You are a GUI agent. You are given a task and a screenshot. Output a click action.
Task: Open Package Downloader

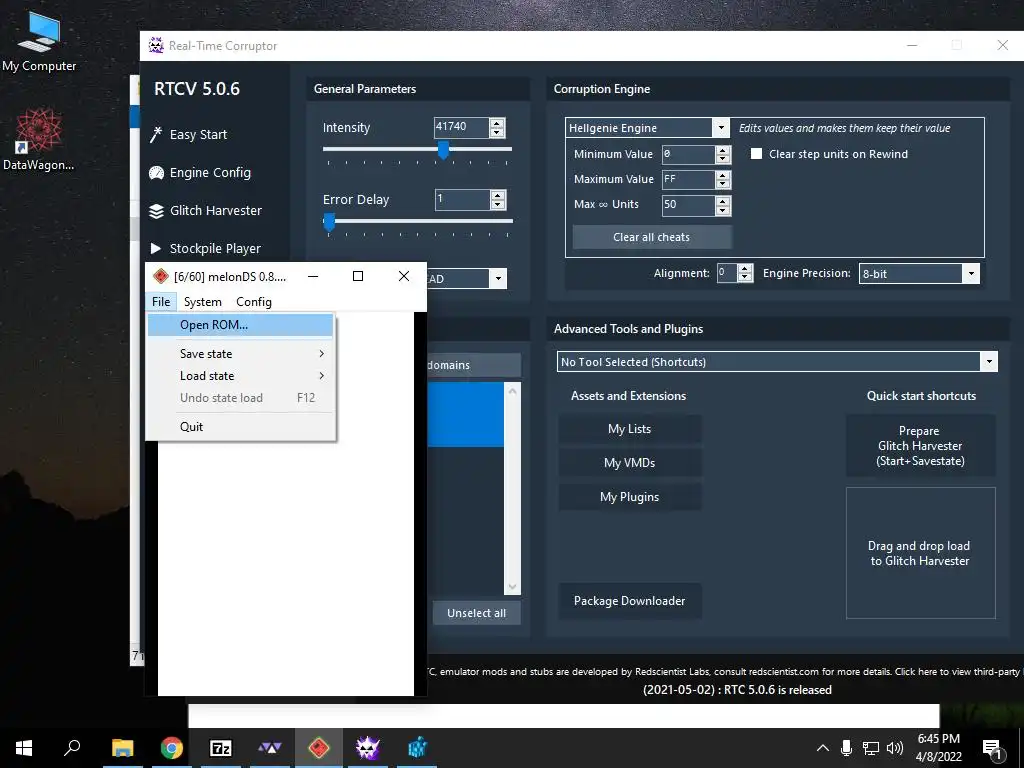630,601
